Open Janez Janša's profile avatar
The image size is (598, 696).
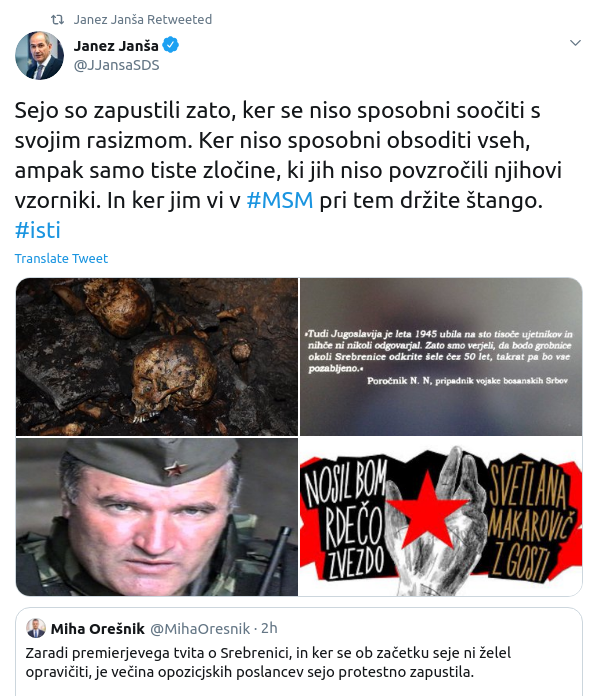tap(39, 55)
